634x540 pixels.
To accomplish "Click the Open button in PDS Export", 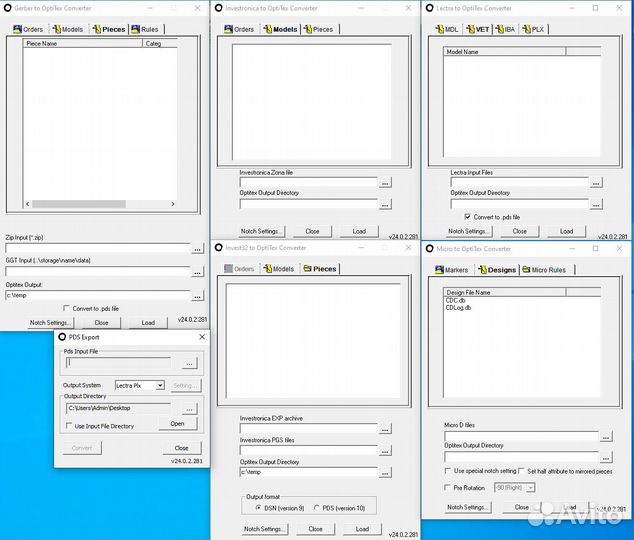I will [x=177, y=424].
